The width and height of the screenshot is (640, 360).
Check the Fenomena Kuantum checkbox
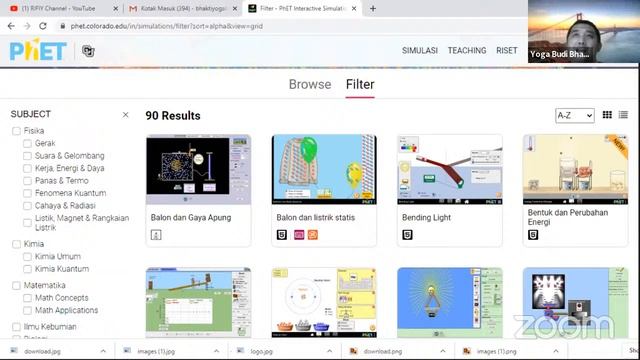coord(27,193)
